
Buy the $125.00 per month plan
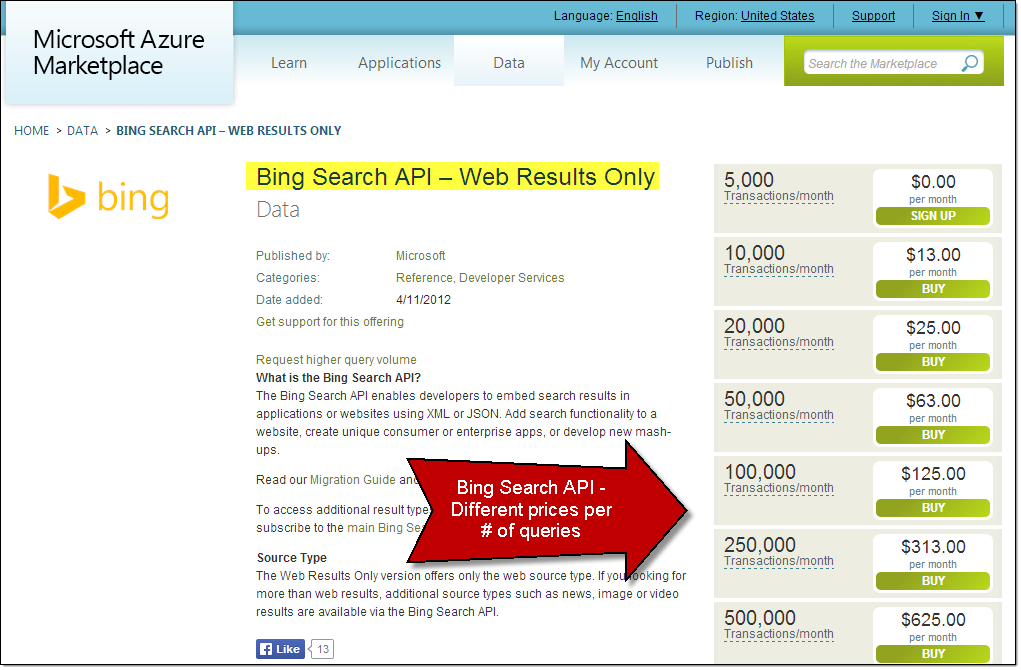[x=932, y=507]
